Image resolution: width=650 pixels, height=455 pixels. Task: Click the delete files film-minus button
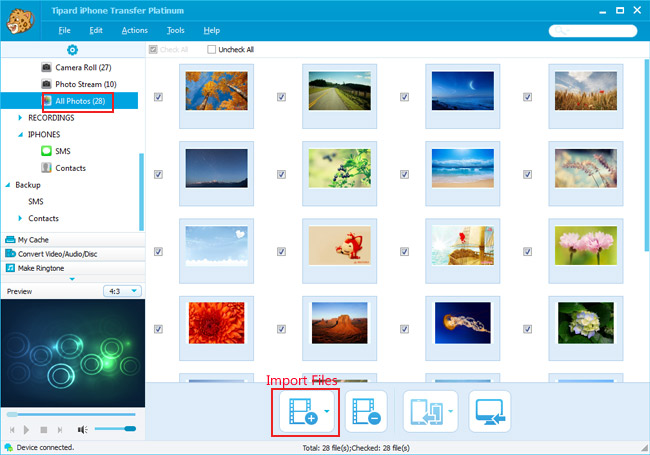pyautogui.click(x=366, y=411)
